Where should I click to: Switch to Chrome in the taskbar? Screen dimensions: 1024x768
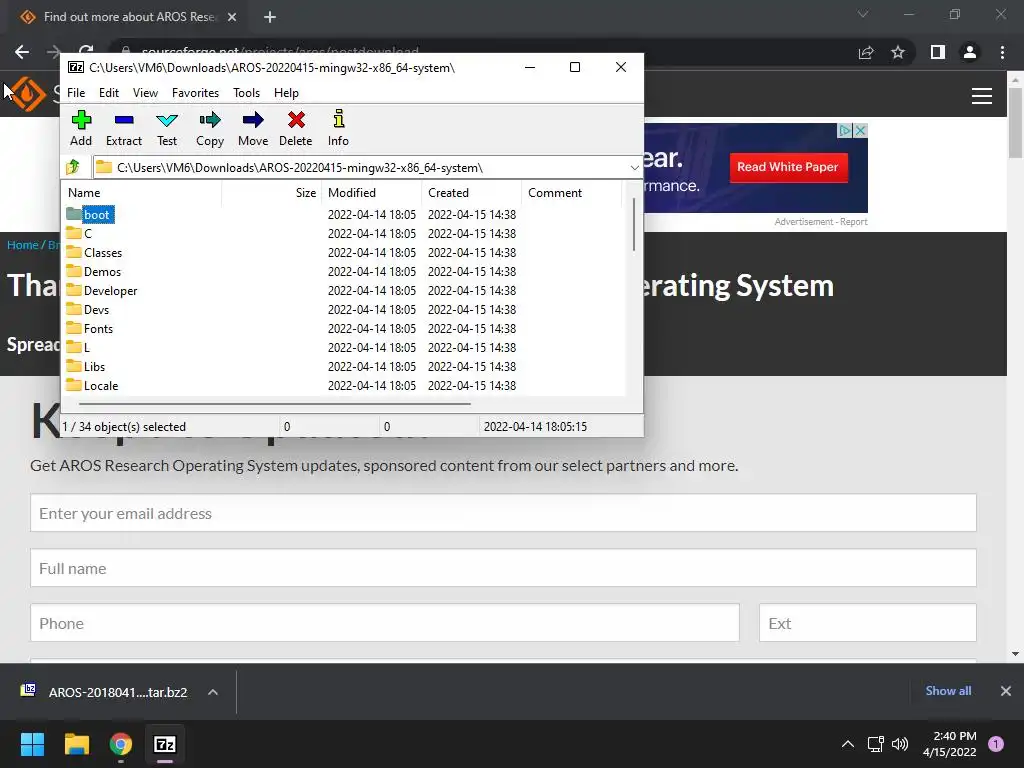pos(121,744)
